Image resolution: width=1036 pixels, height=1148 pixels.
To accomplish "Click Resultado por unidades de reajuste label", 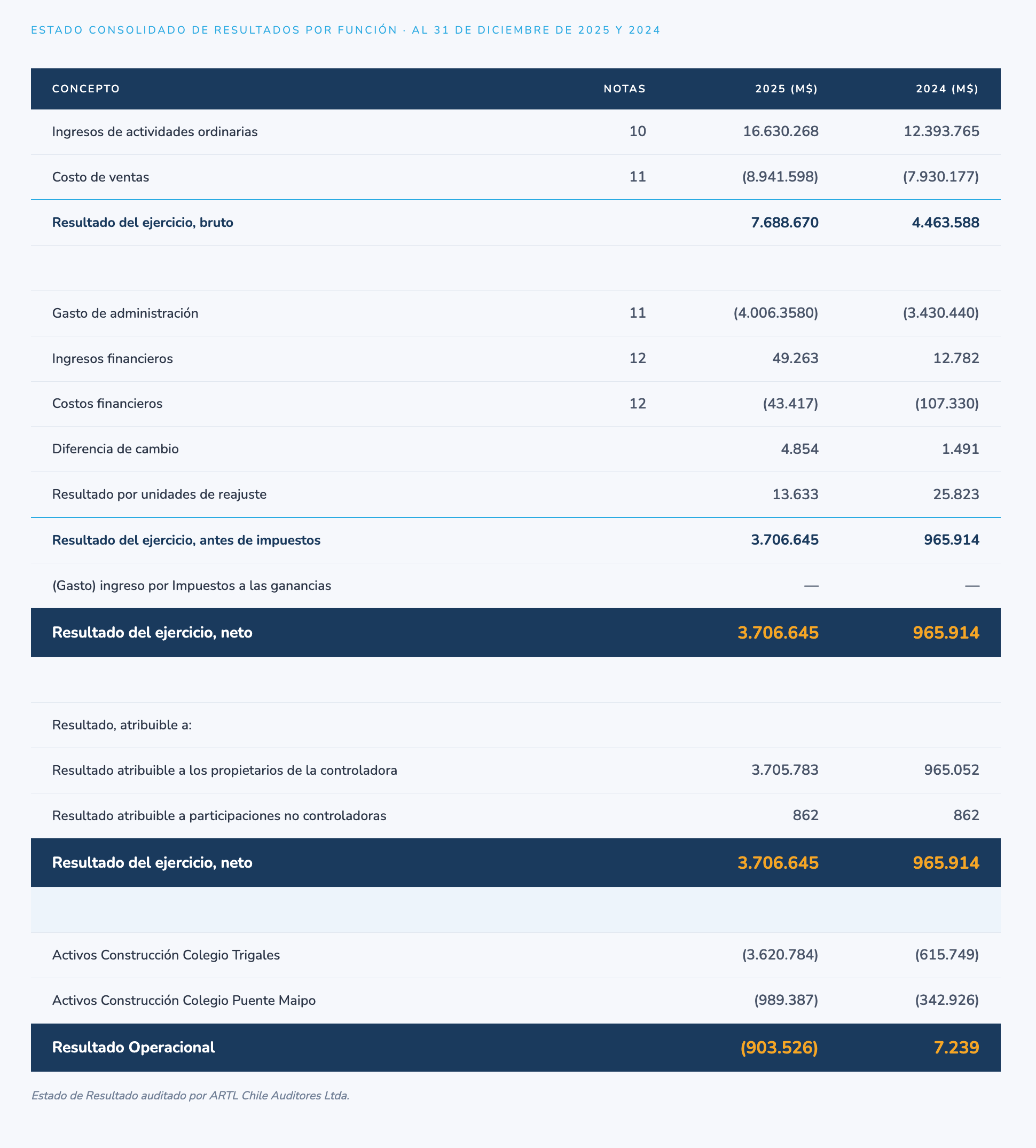I will point(159,494).
